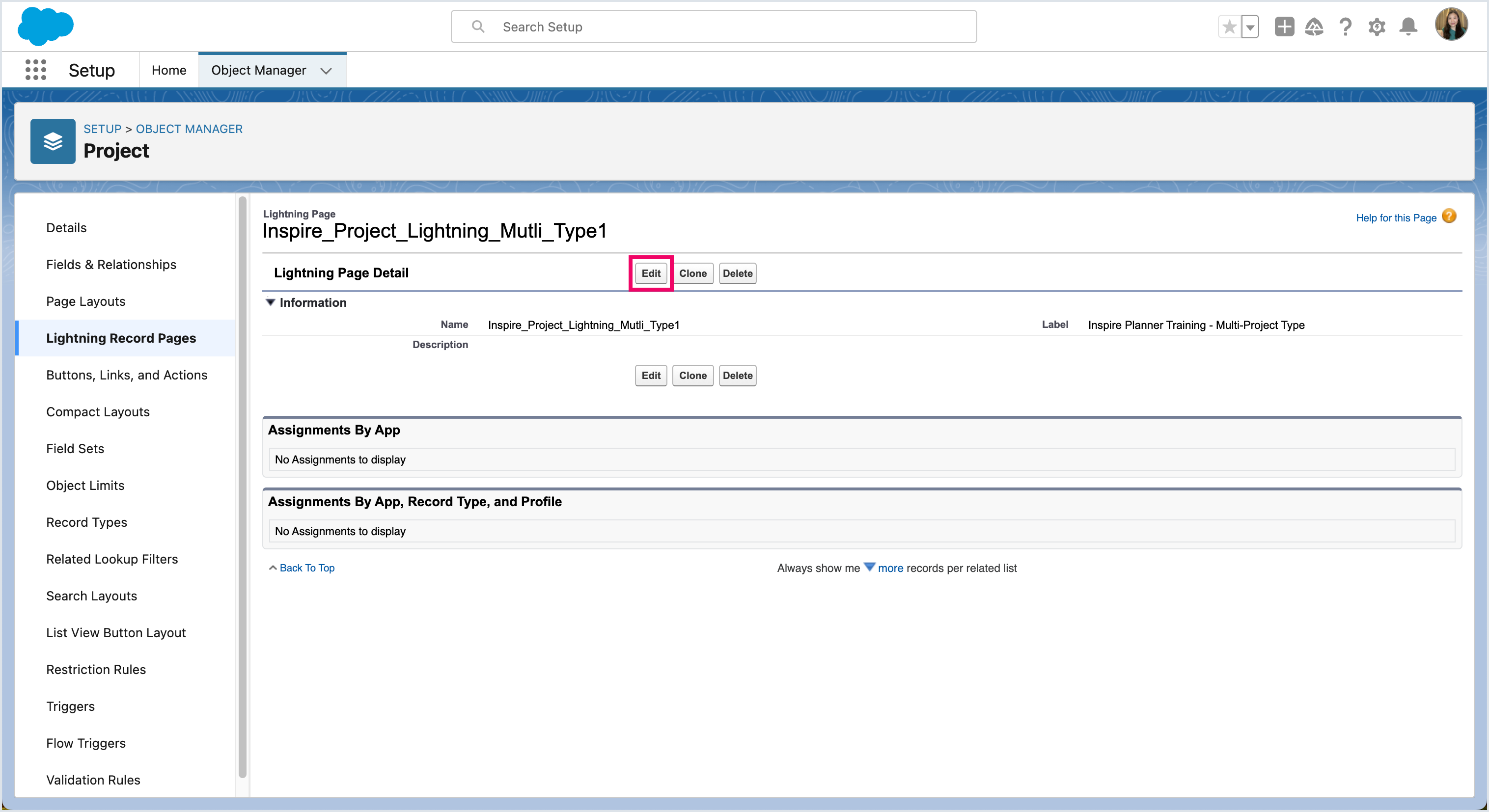Open Object Limits in sidebar
The height and width of the screenshot is (812, 1489).
[x=85, y=486]
